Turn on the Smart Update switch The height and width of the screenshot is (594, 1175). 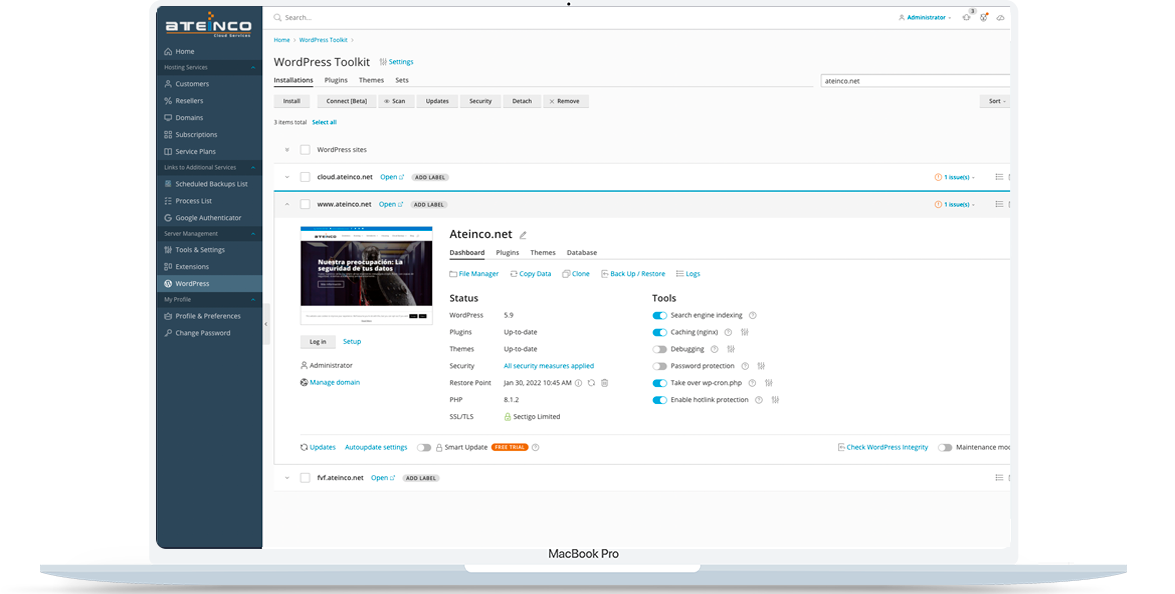pos(424,447)
